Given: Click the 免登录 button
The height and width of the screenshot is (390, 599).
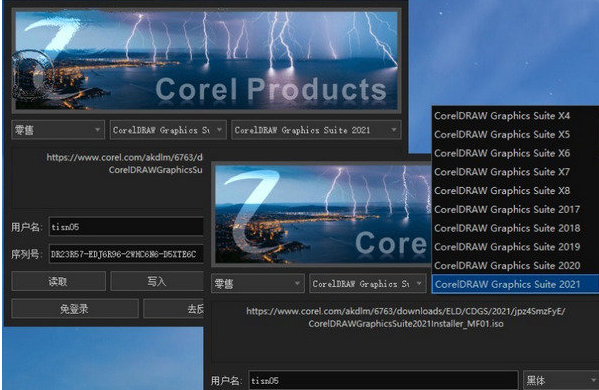Looking at the screenshot, I should [x=75, y=309].
